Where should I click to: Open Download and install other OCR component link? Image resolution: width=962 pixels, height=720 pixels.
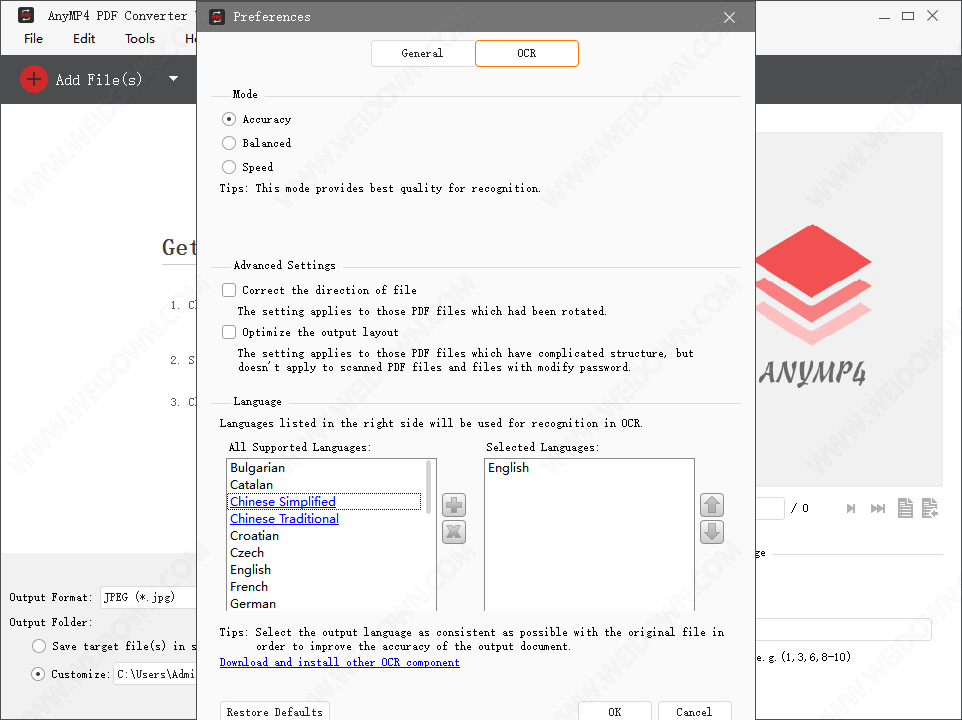coord(339,662)
